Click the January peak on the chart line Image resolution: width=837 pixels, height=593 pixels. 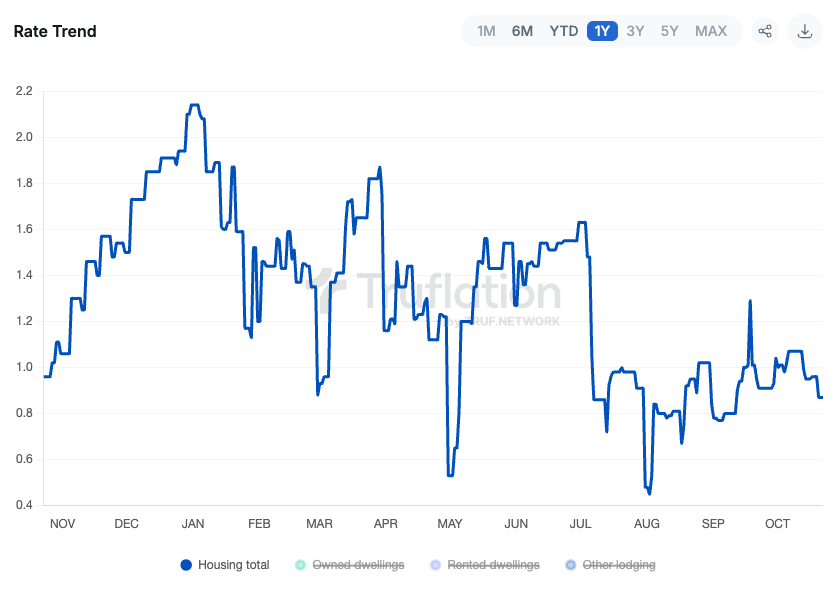tap(193, 103)
